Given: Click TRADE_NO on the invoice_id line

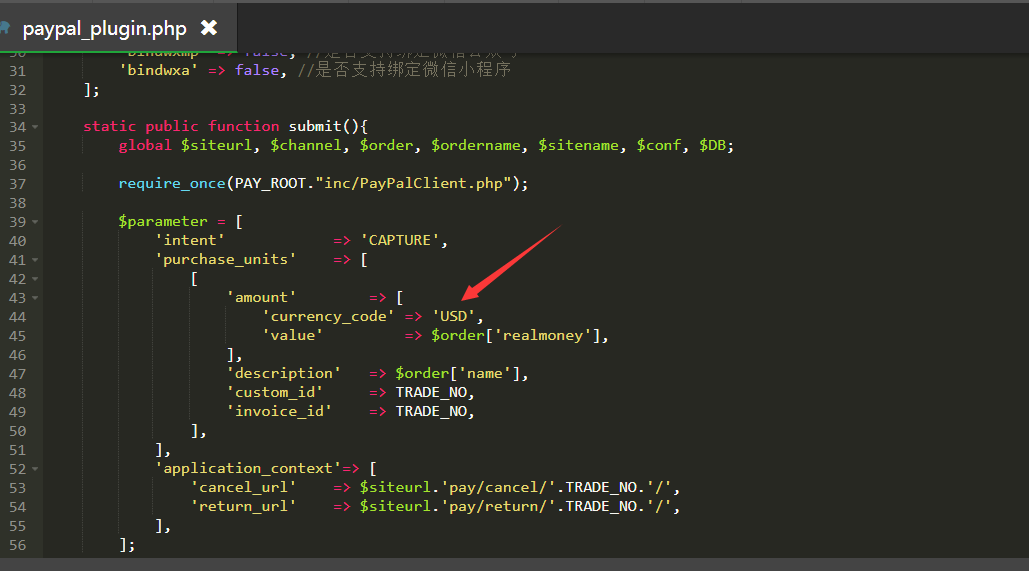Looking at the screenshot, I should (x=430, y=412).
